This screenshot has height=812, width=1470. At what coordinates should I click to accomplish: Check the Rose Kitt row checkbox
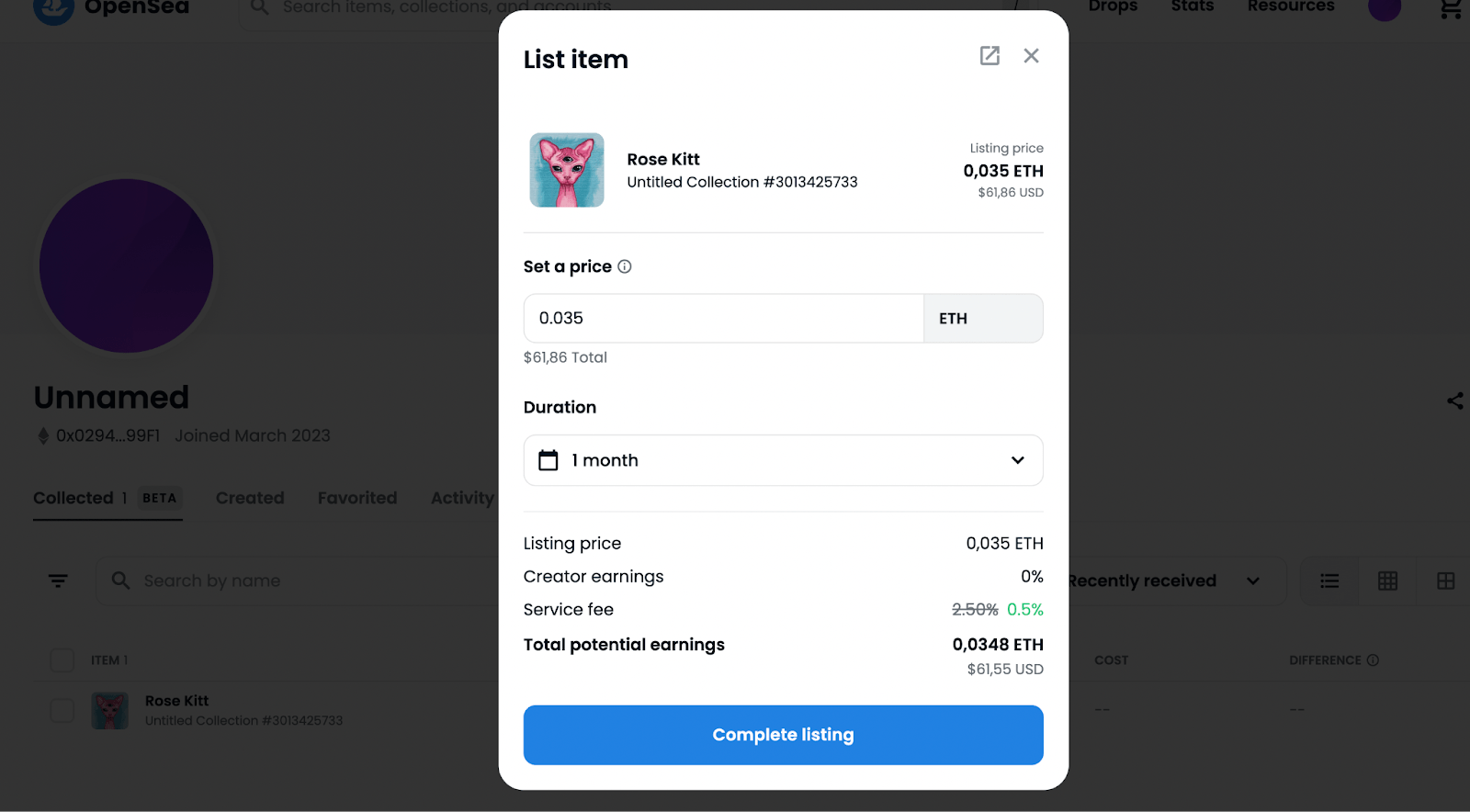pos(62,710)
